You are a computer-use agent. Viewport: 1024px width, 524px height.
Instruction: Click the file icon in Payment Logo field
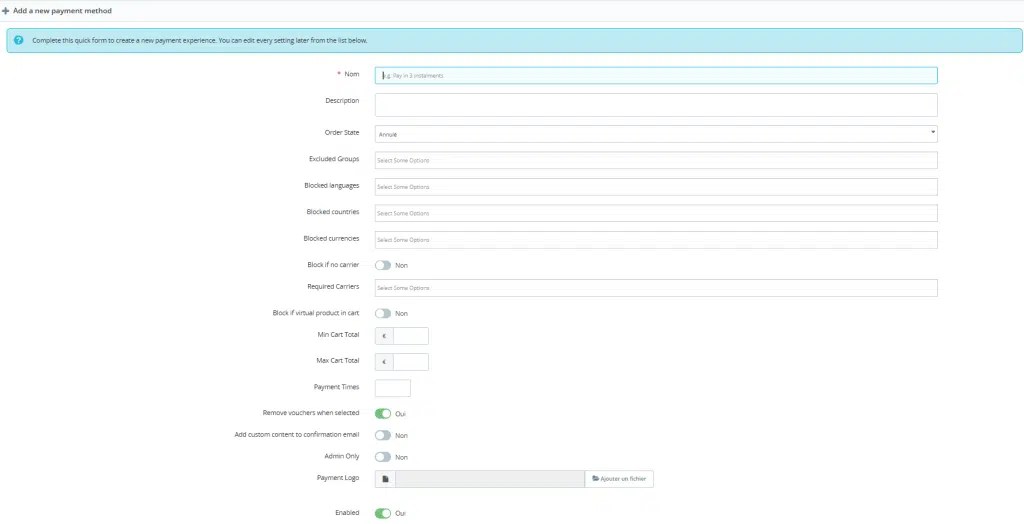tap(385, 479)
